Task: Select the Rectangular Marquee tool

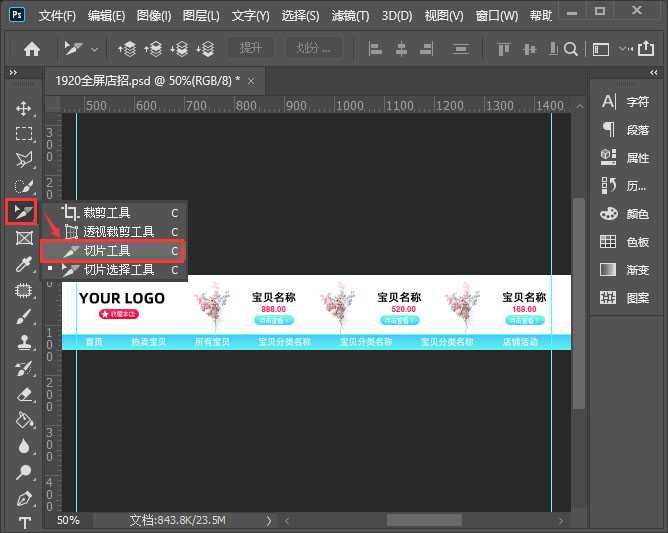Action: tap(24, 133)
